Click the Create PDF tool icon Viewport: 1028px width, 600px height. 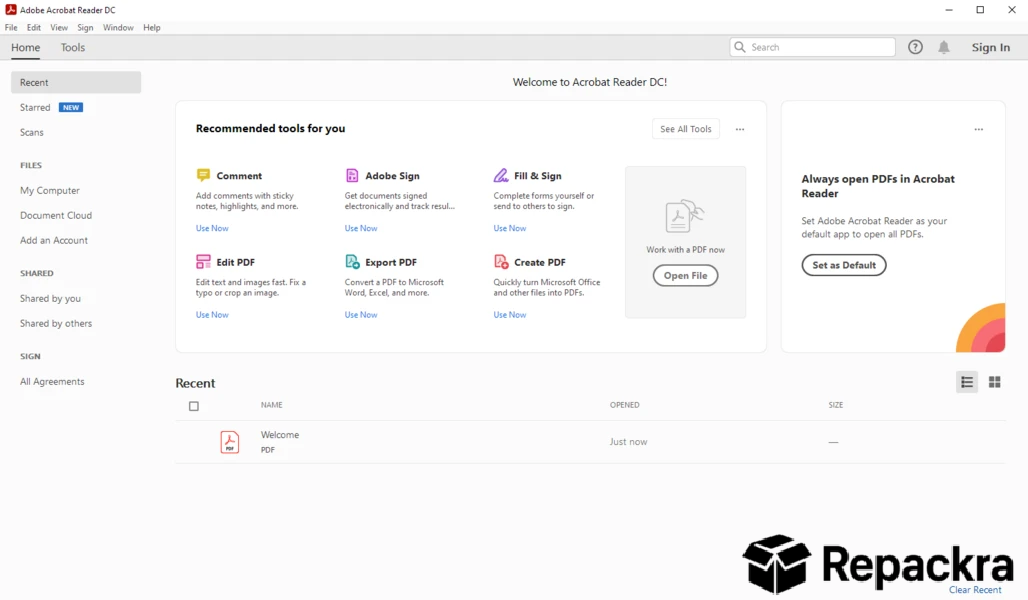501,262
